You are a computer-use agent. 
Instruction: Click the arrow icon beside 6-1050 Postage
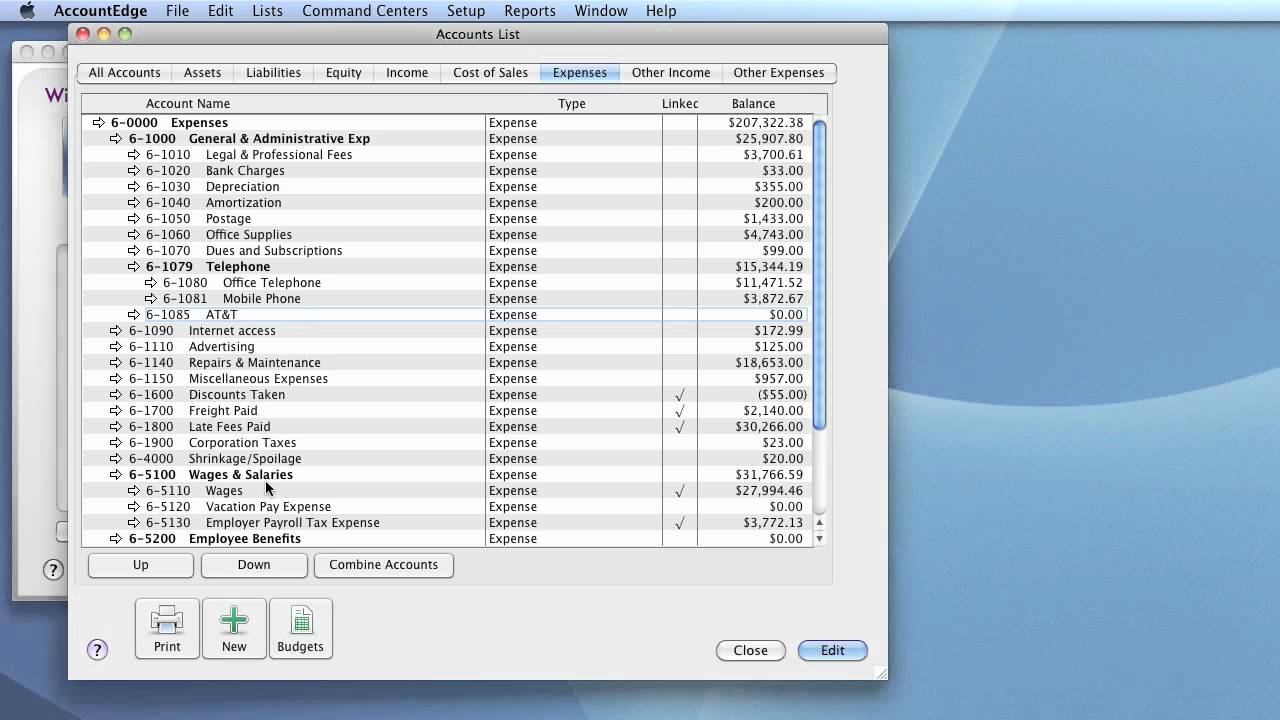[134, 219]
